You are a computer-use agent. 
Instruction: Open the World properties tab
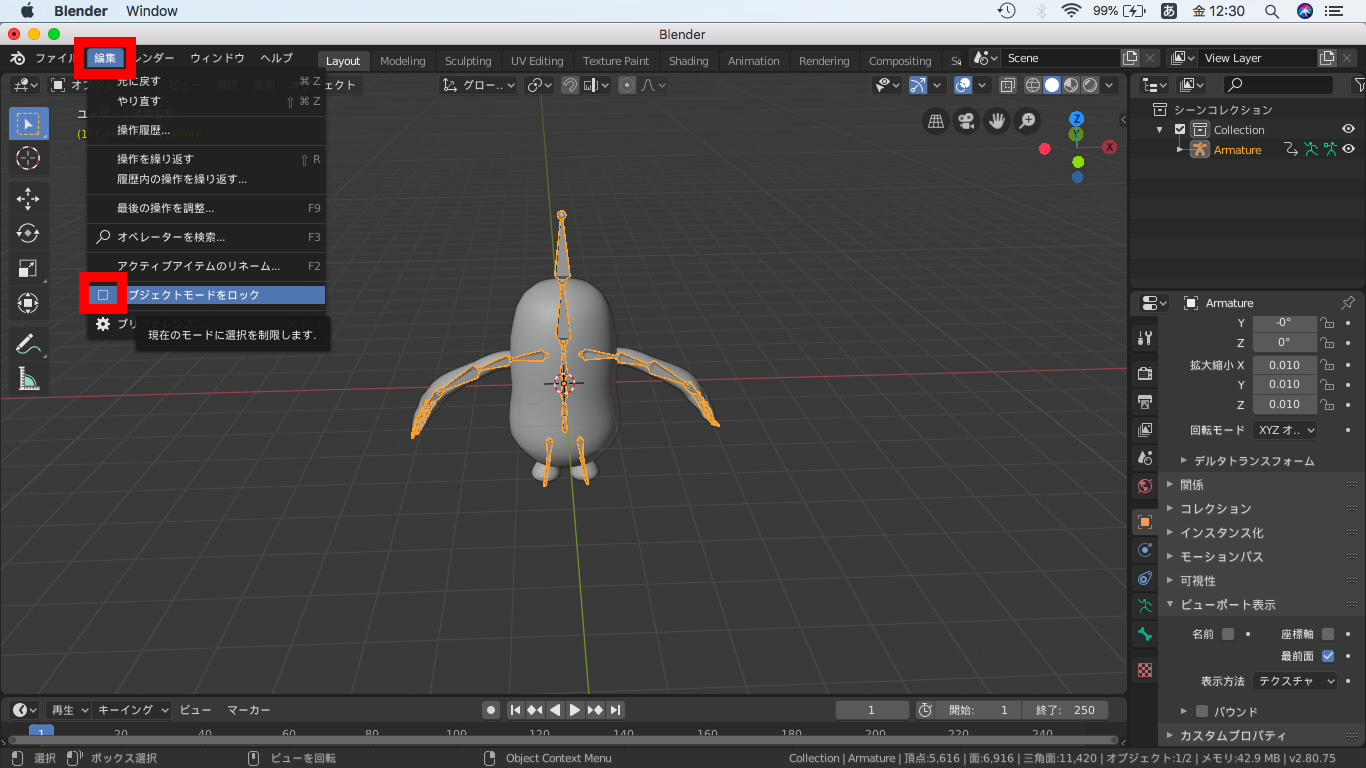(1145, 486)
